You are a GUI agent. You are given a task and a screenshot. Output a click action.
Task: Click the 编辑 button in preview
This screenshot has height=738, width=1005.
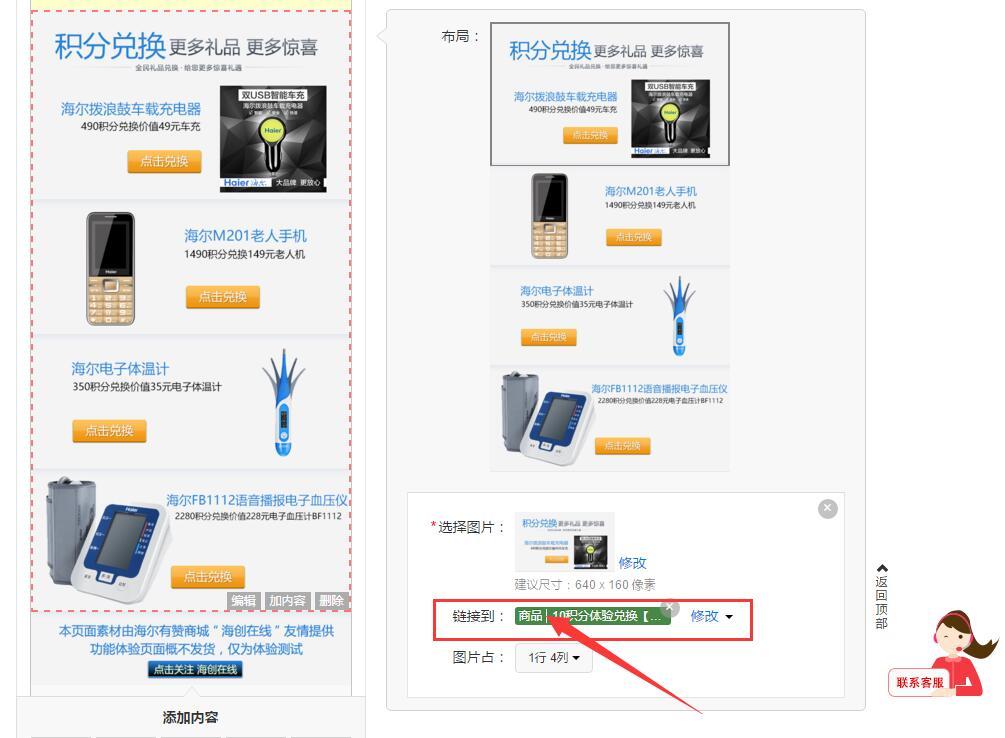tap(244, 601)
